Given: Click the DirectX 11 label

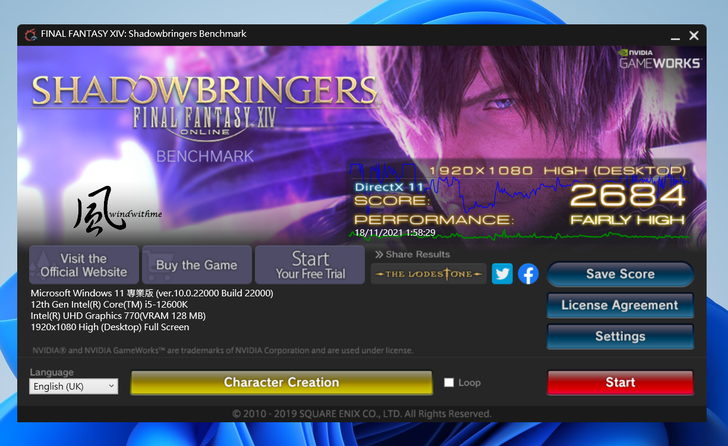Looking at the screenshot, I should [389, 187].
